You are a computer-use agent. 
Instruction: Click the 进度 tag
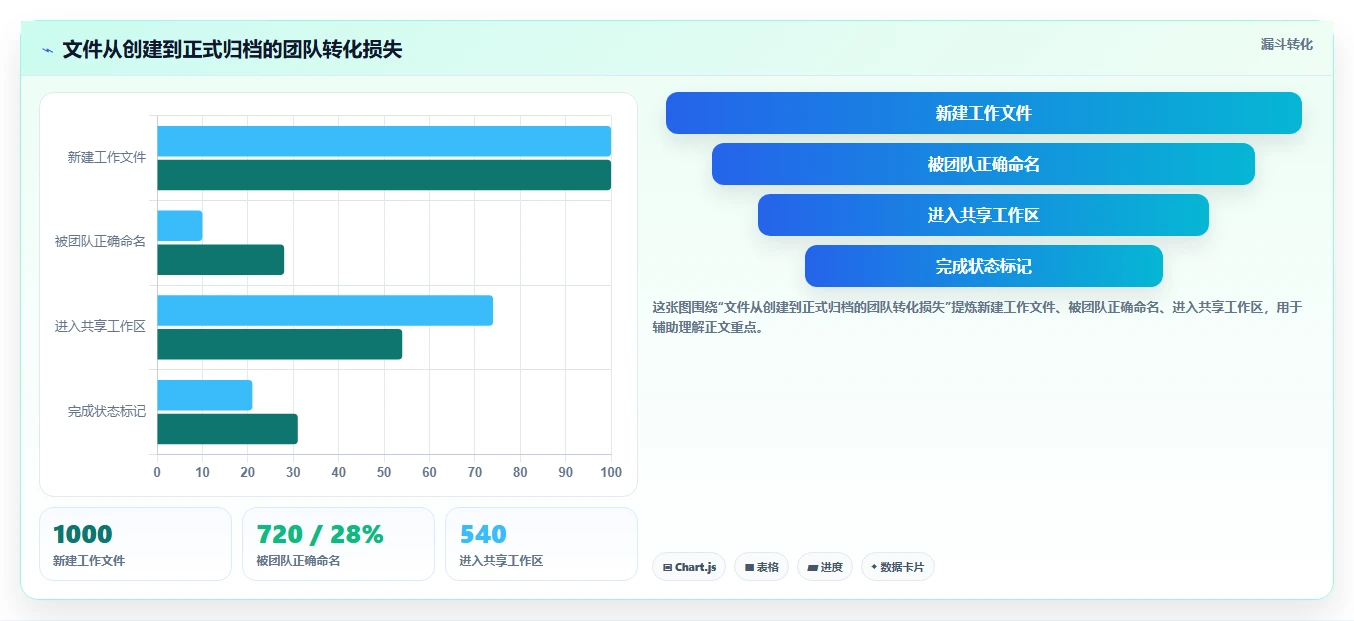[825, 567]
